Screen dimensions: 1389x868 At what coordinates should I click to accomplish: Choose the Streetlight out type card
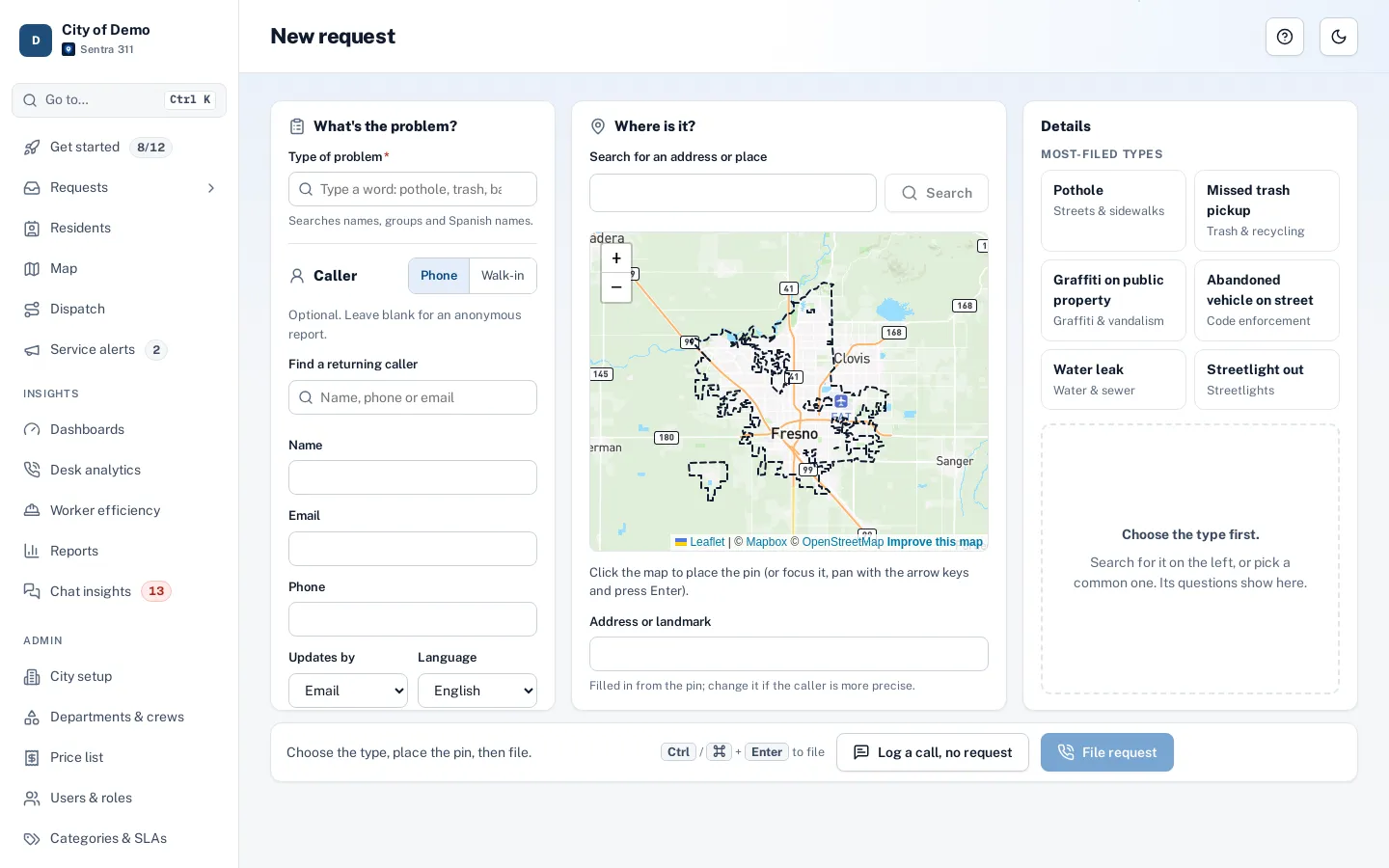[x=1266, y=380]
